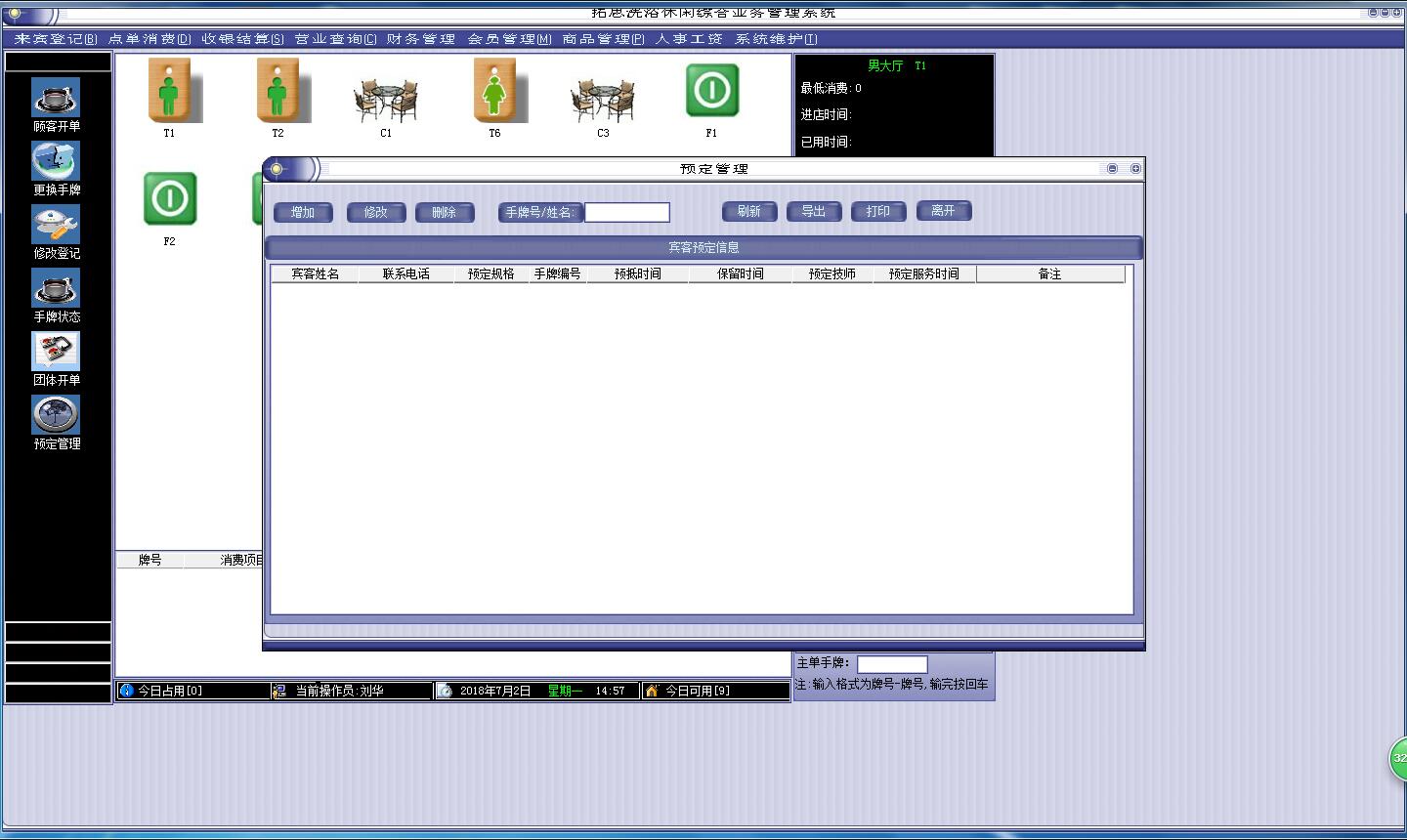Click the 删除 button in 预定管理
The height and width of the screenshot is (840, 1407).
click(x=445, y=212)
